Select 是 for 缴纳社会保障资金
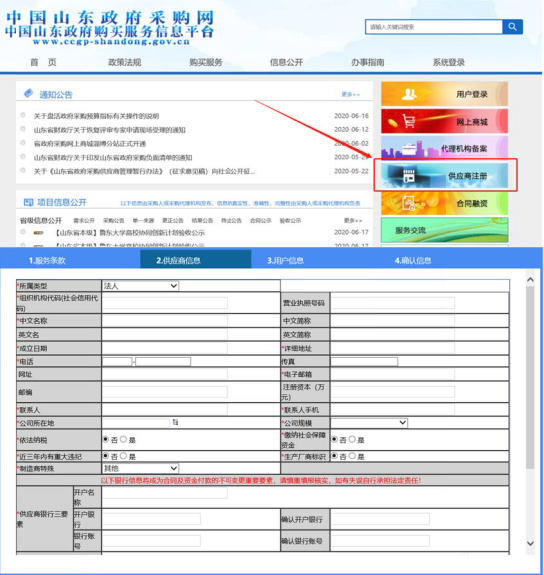 pos(352,439)
